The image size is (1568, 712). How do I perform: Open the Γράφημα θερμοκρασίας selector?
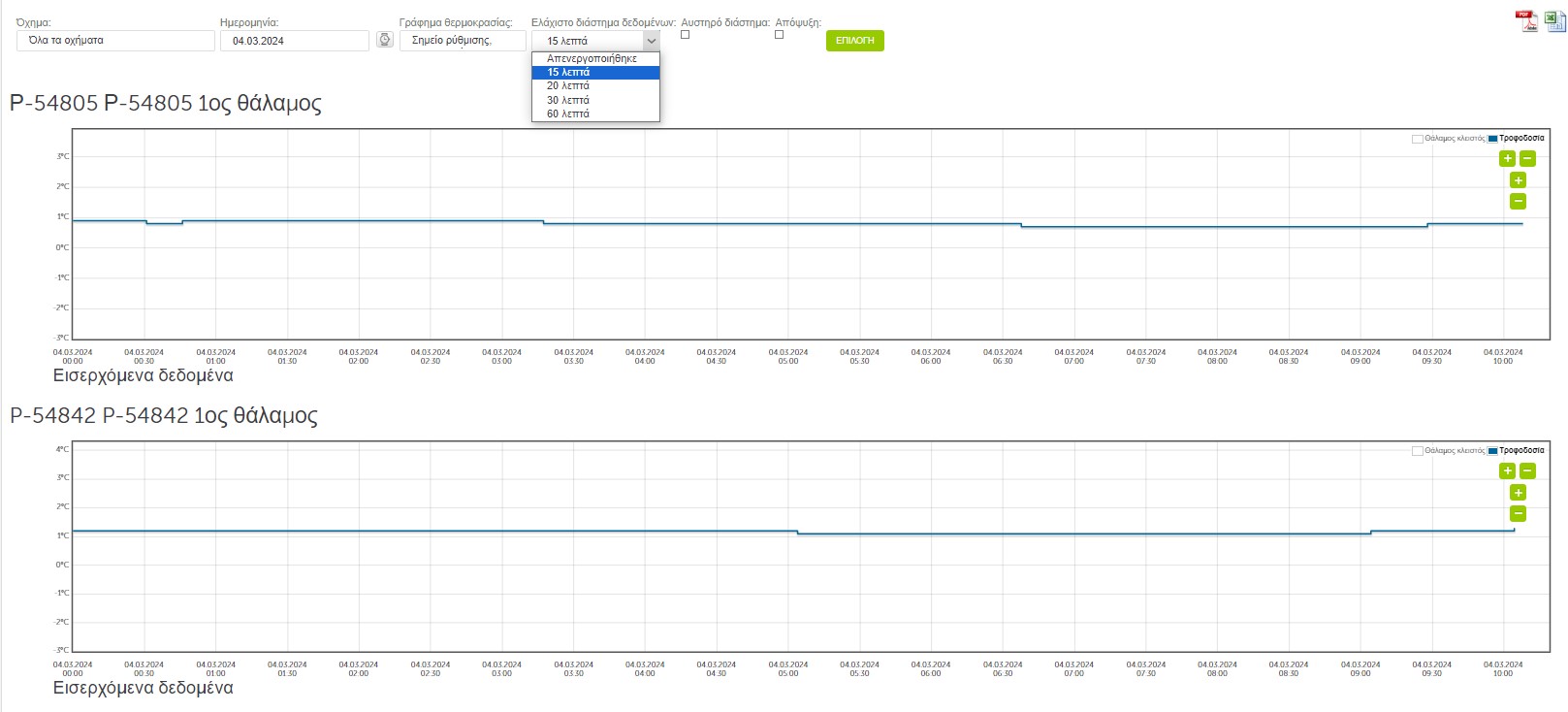point(463,41)
